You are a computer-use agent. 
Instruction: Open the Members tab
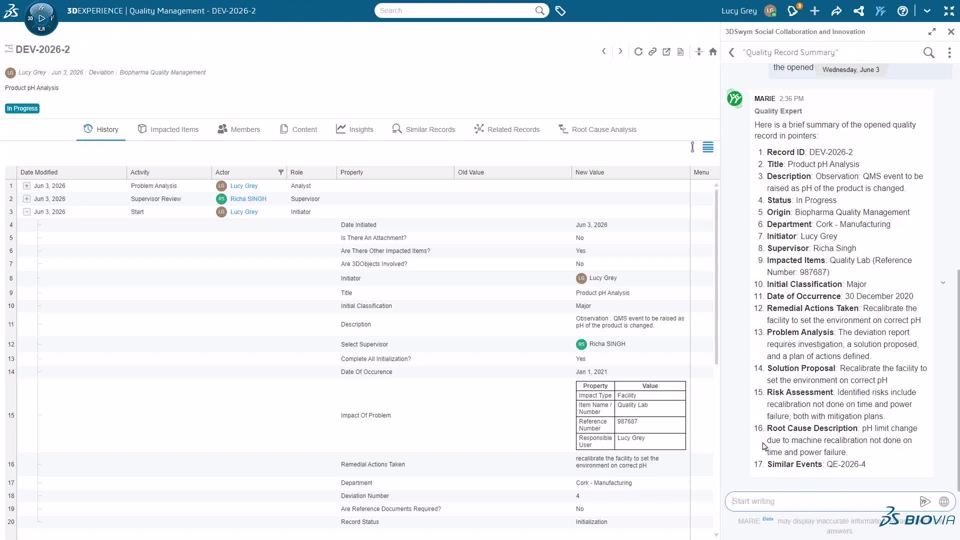click(239, 129)
